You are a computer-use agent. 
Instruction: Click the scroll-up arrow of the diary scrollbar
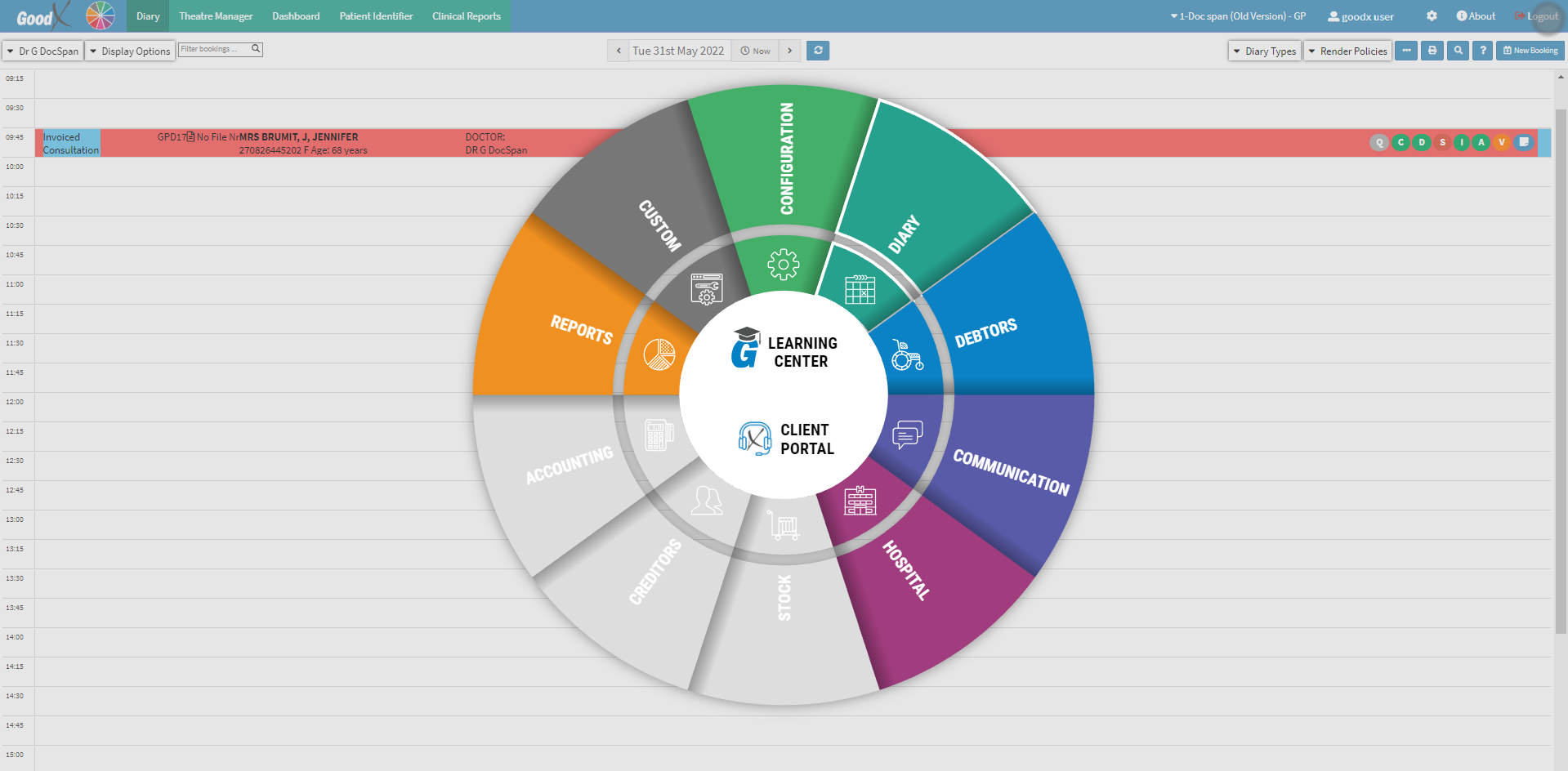(1561, 78)
